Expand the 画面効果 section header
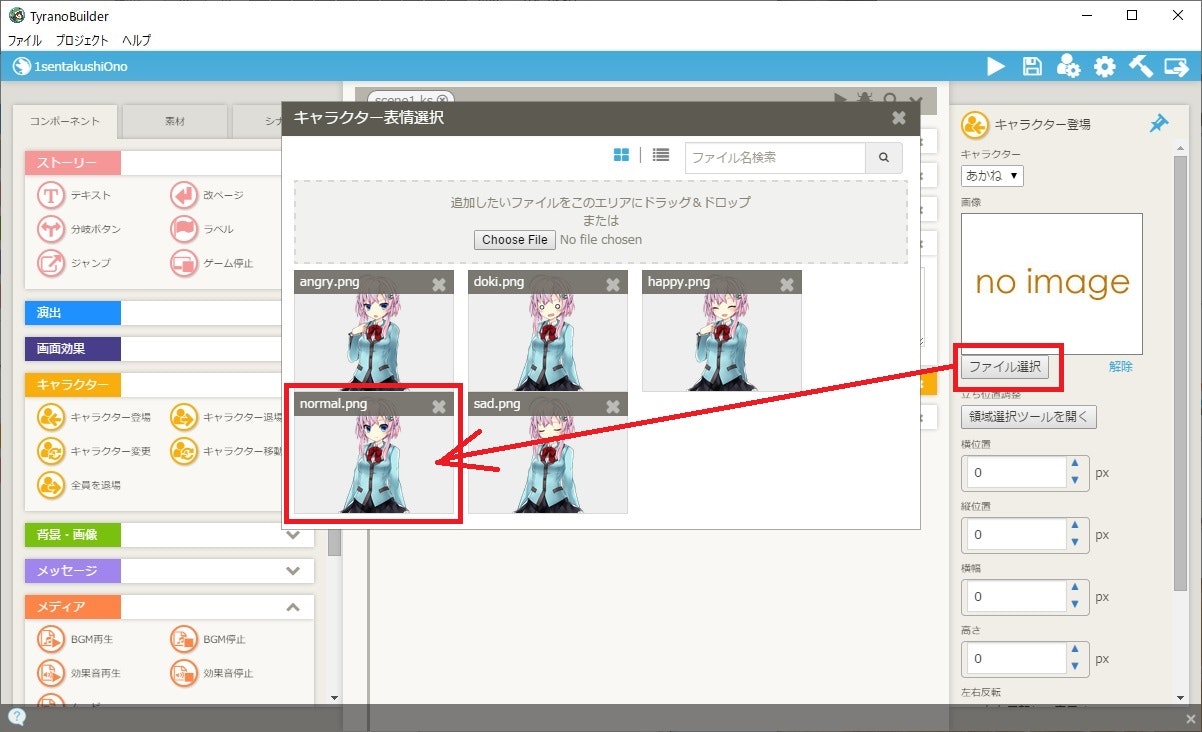Image resolution: width=1202 pixels, height=732 pixels. tap(72, 349)
